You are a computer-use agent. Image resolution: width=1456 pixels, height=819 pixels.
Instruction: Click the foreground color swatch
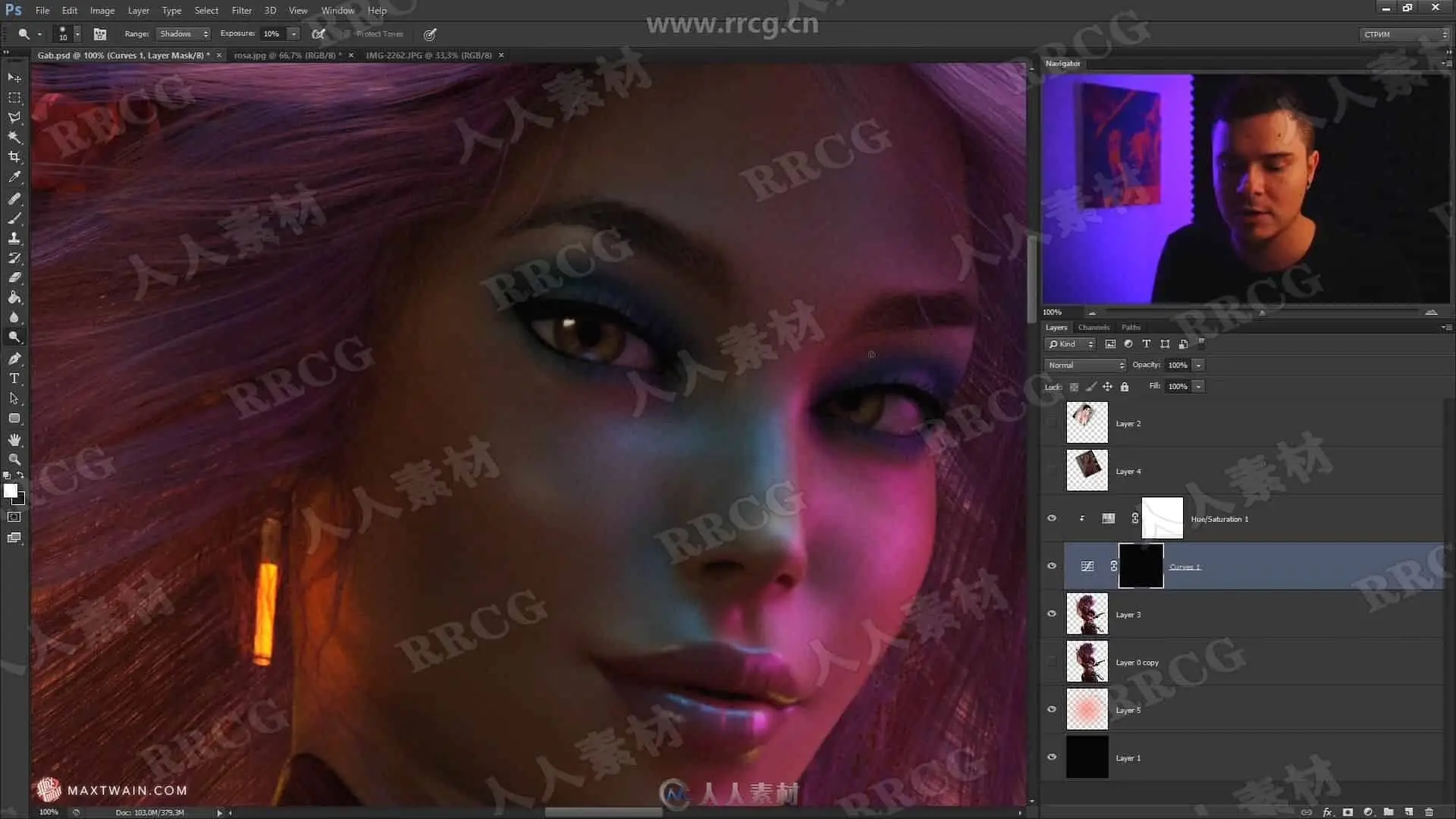(x=10, y=491)
